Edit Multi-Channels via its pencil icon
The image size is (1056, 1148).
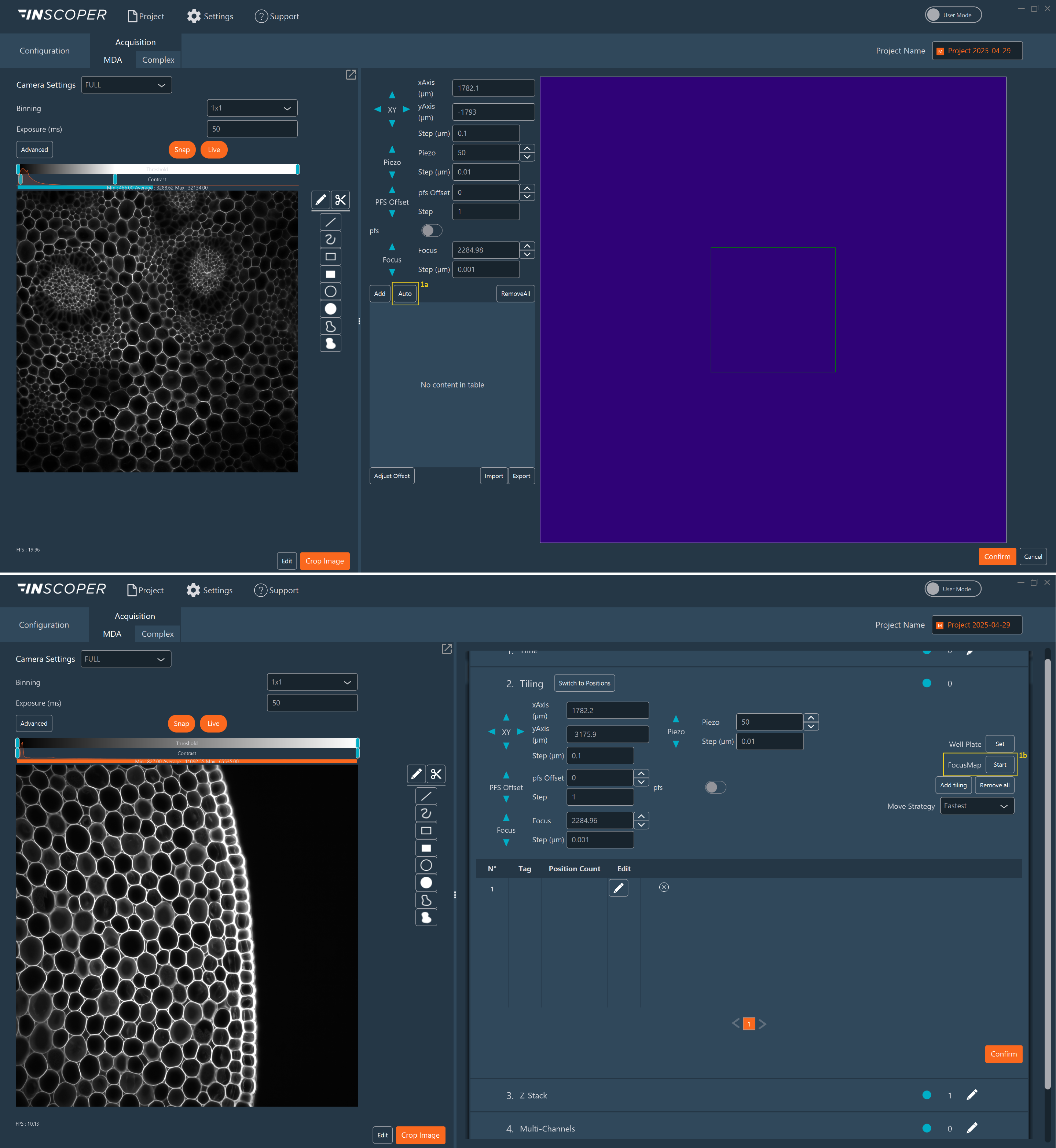click(971, 1128)
